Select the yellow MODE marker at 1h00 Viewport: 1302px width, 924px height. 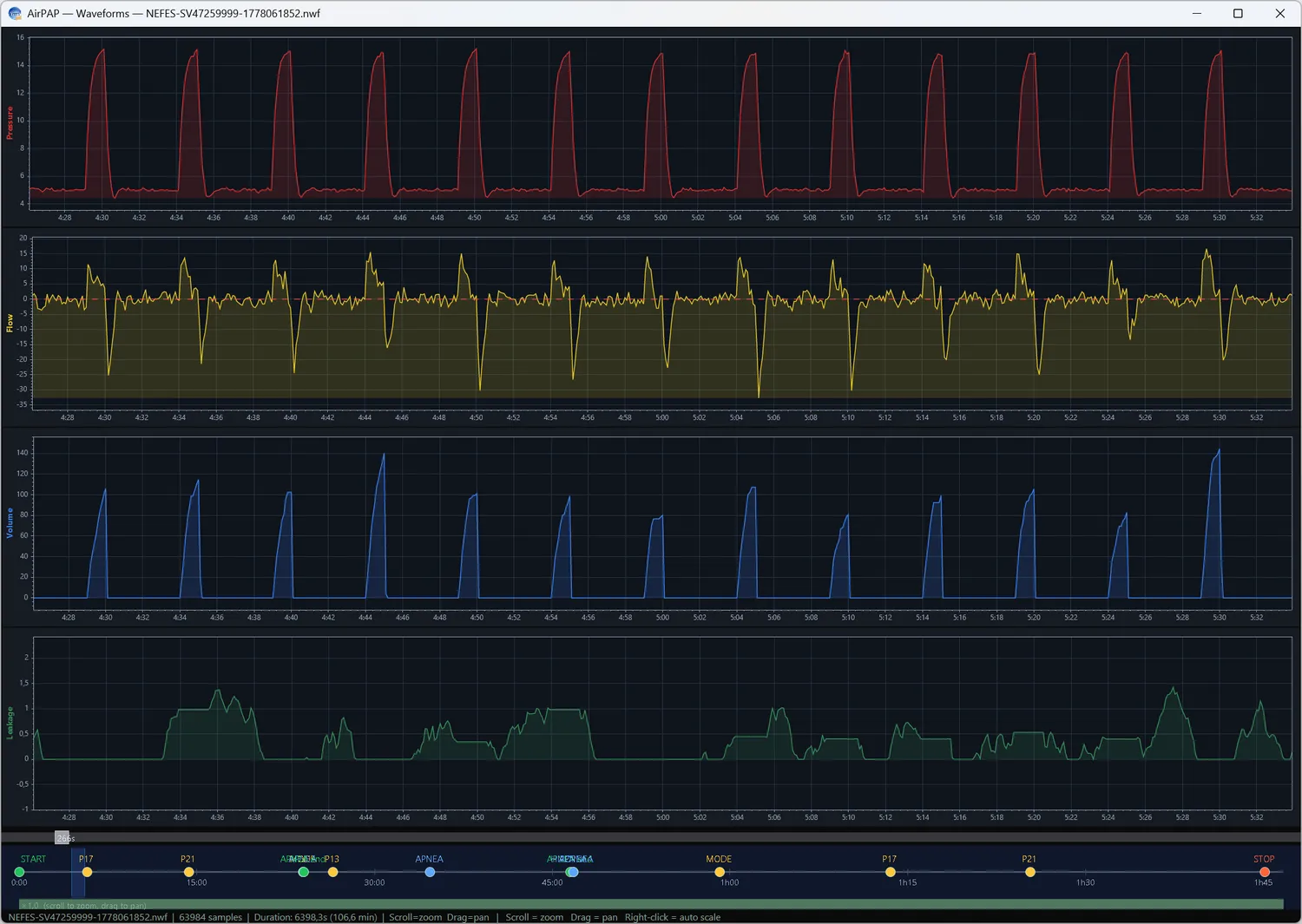click(720, 872)
